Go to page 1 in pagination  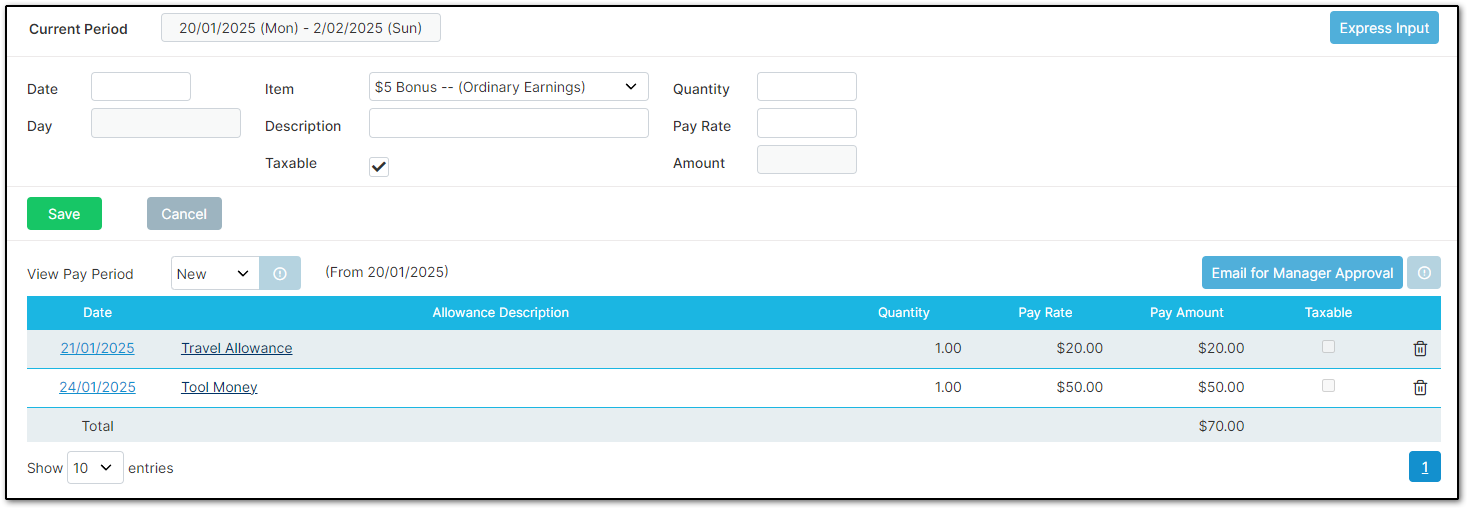1425,467
